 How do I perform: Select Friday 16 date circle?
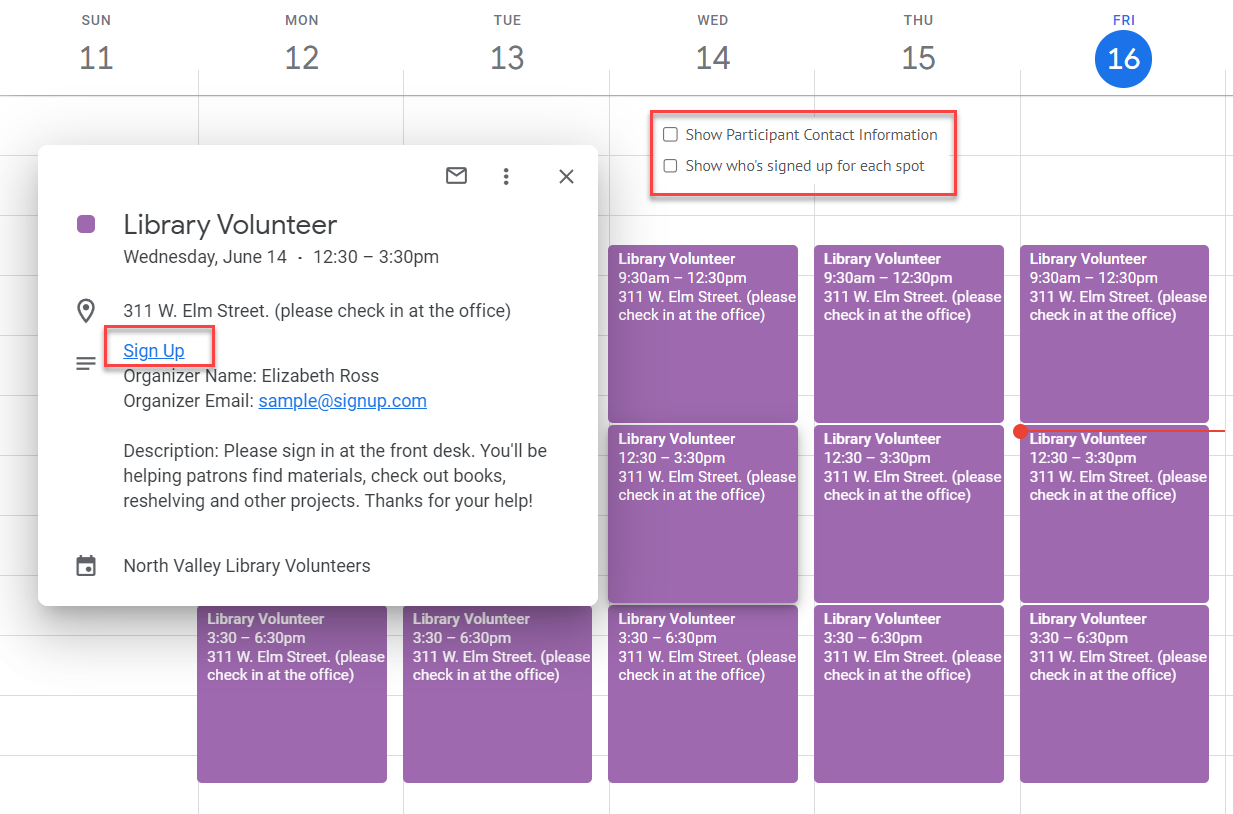pyautogui.click(x=1123, y=58)
